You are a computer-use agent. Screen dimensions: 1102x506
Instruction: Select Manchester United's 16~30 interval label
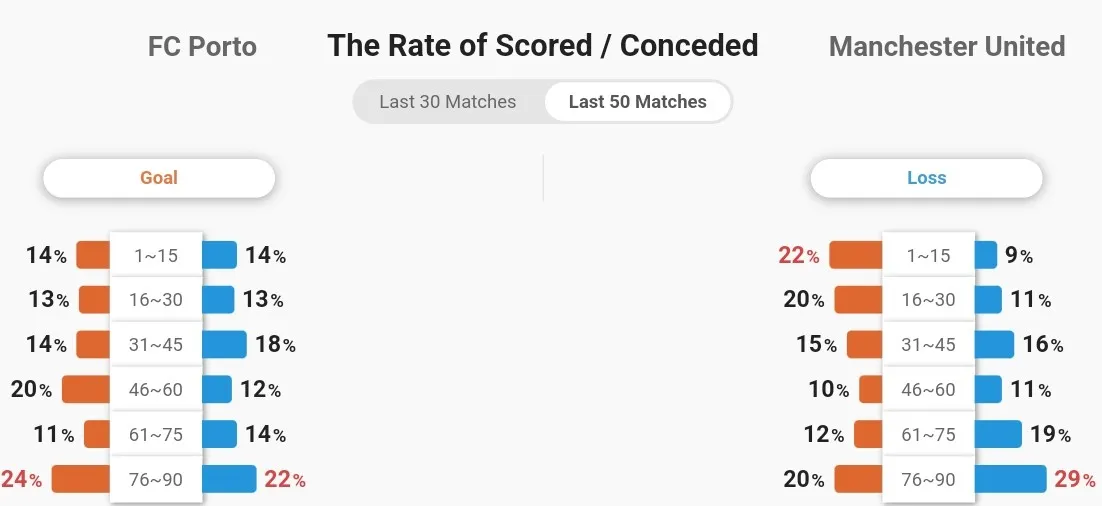coord(928,300)
